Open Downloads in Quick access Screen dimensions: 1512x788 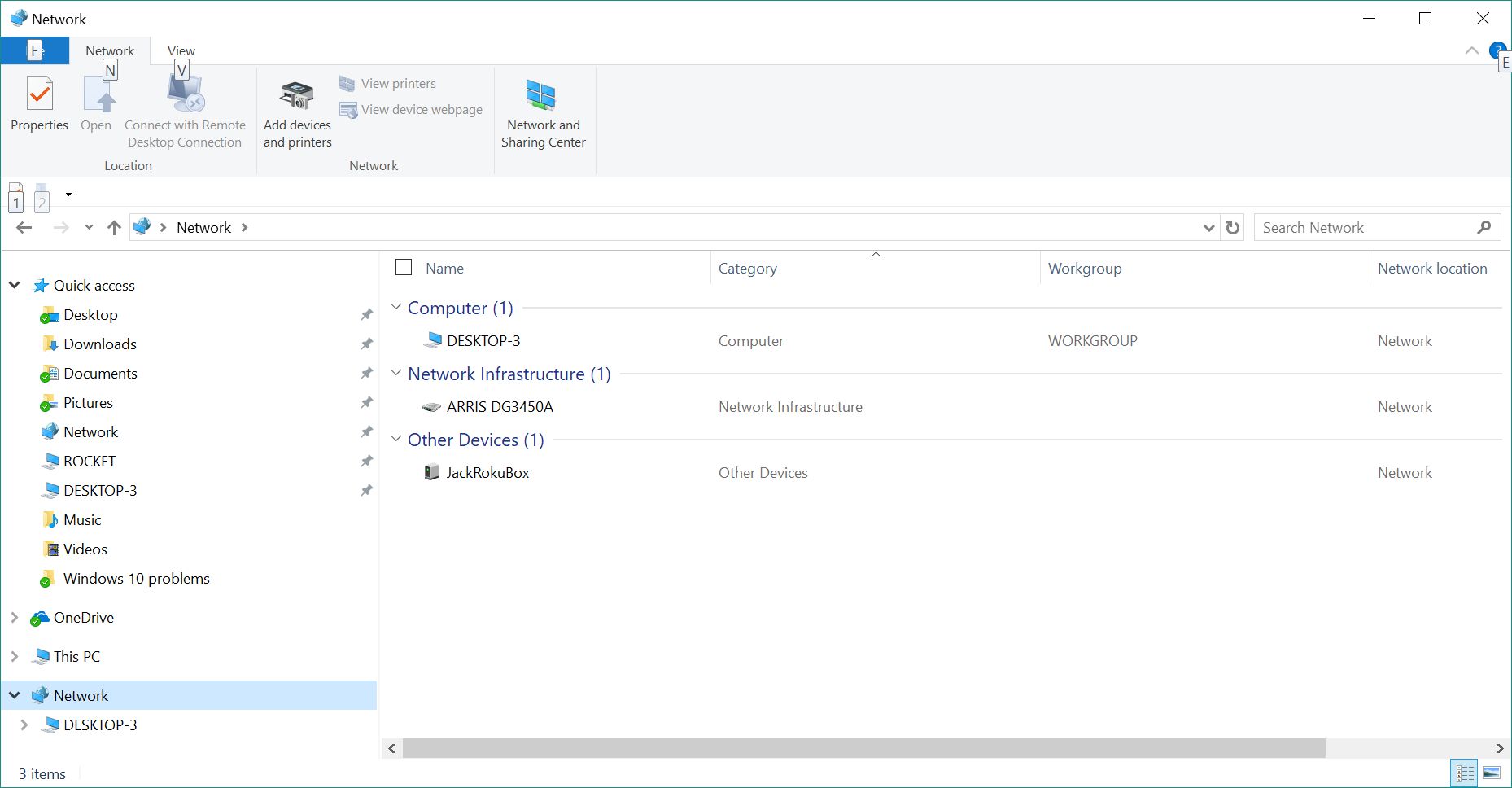(99, 344)
